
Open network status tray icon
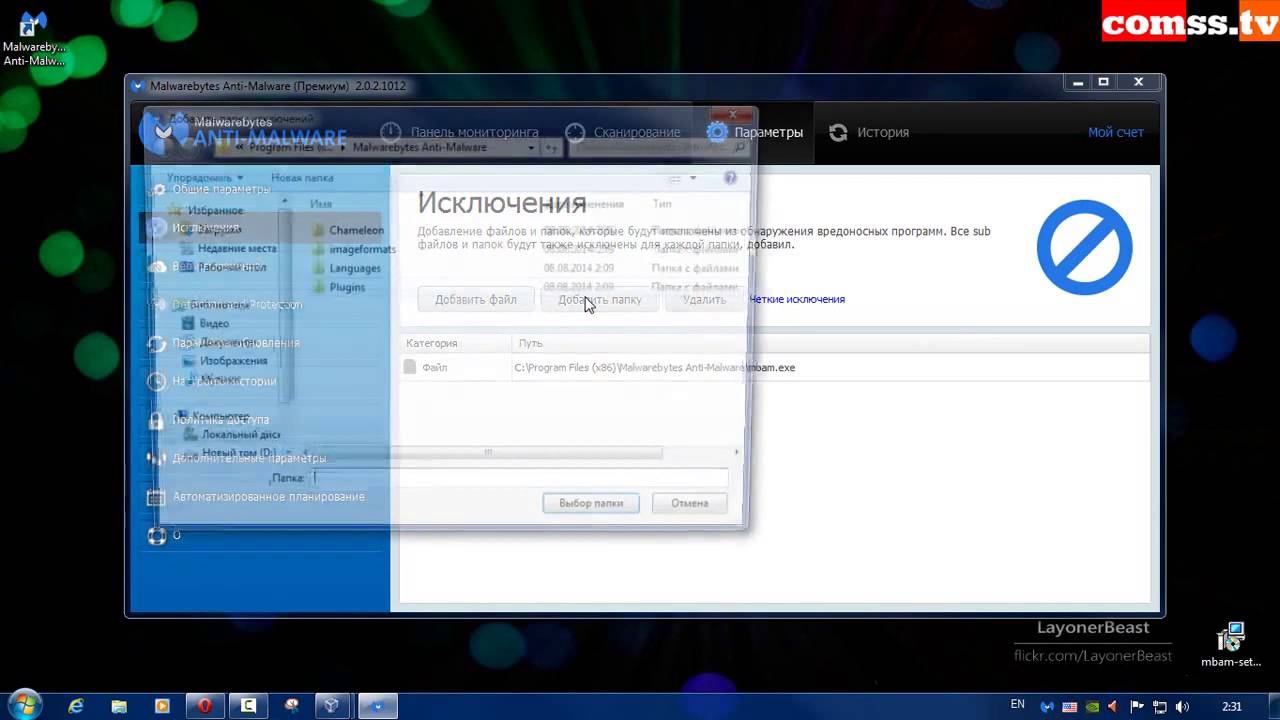tap(1159, 707)
